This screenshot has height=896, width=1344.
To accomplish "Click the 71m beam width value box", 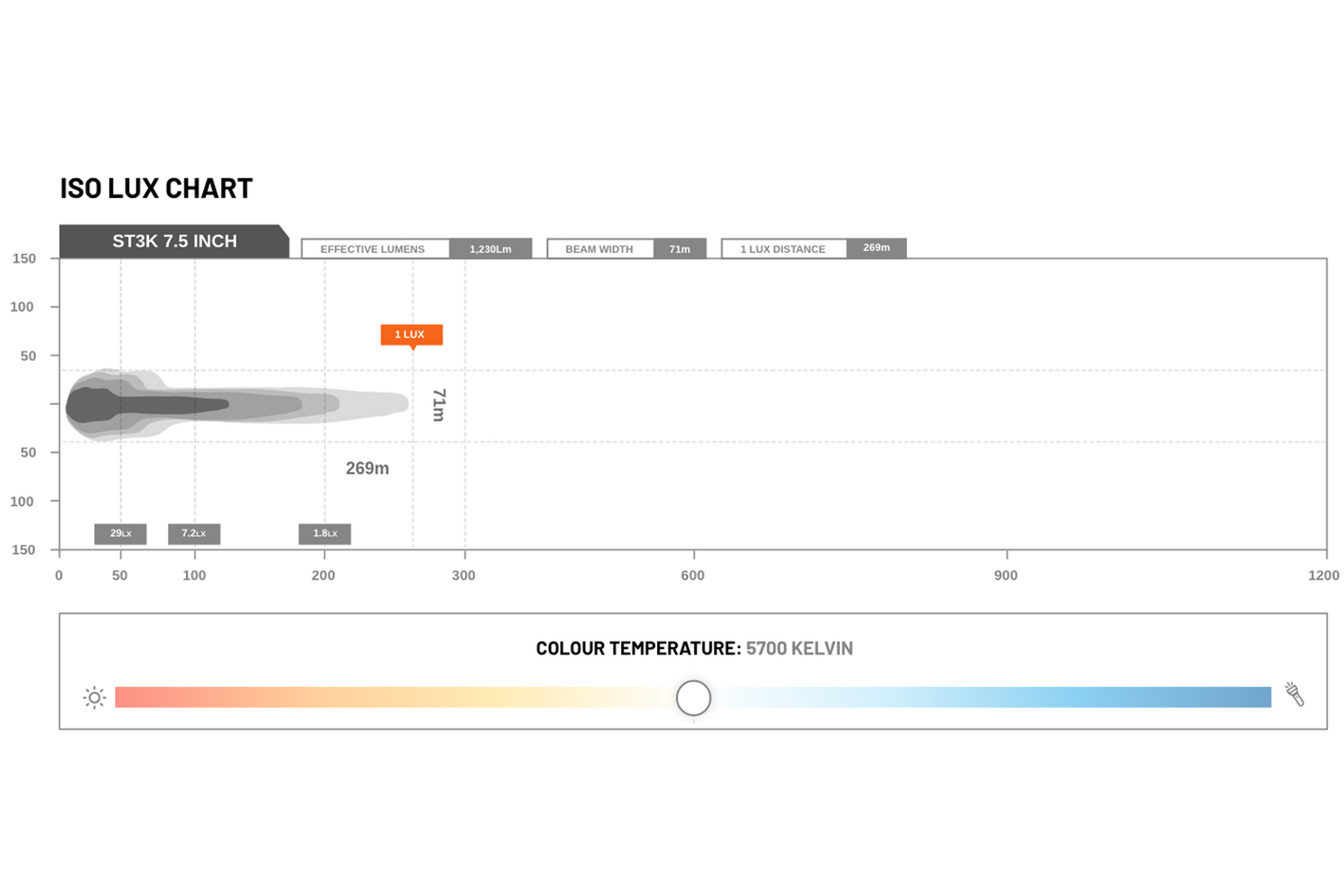I will pos(679,249).
